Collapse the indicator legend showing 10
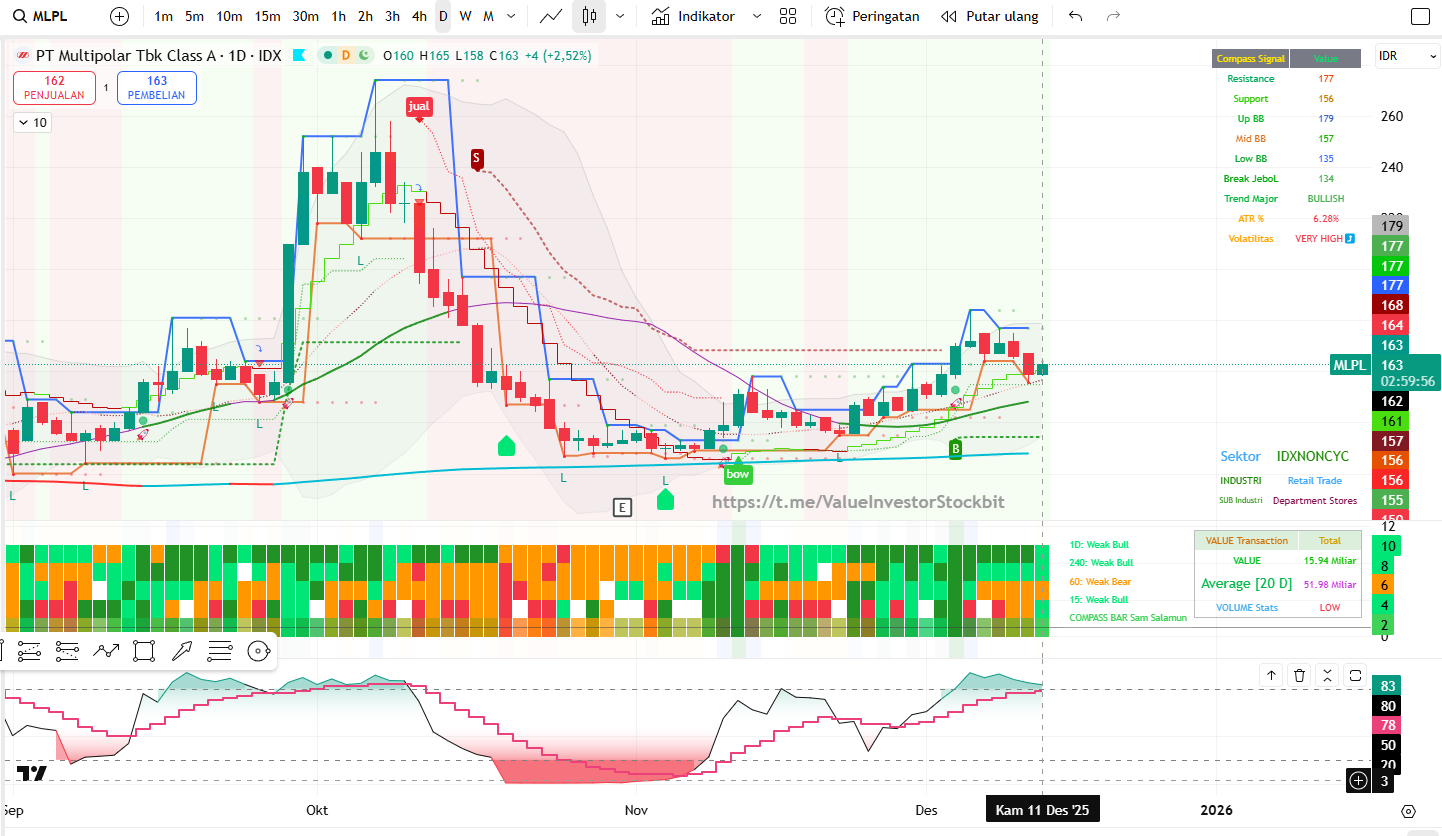1442x836 pixels. pos(33,123)
